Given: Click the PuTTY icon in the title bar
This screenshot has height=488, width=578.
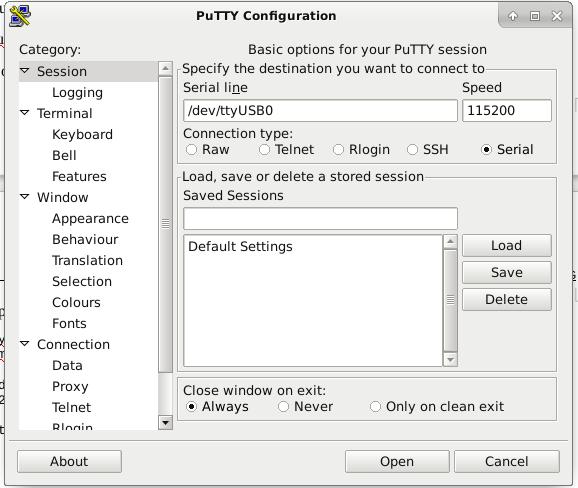Looking at the screenshot, I should point(20,16).
